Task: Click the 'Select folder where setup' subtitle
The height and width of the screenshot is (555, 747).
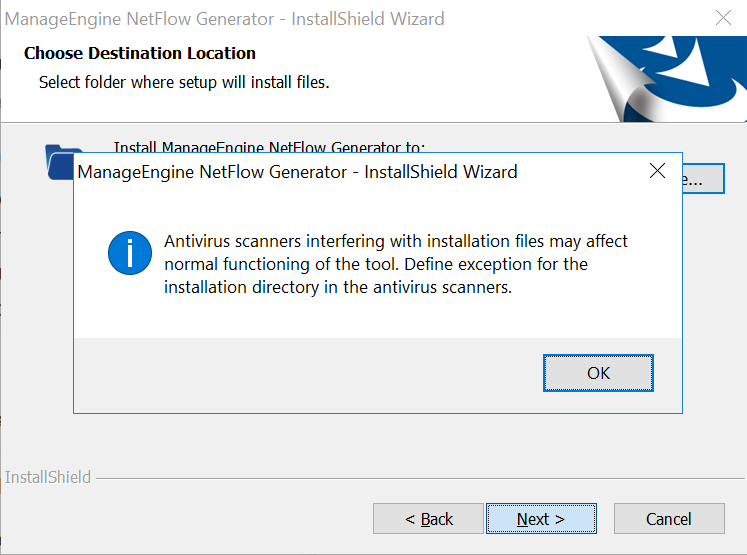Action: (184, 82)
